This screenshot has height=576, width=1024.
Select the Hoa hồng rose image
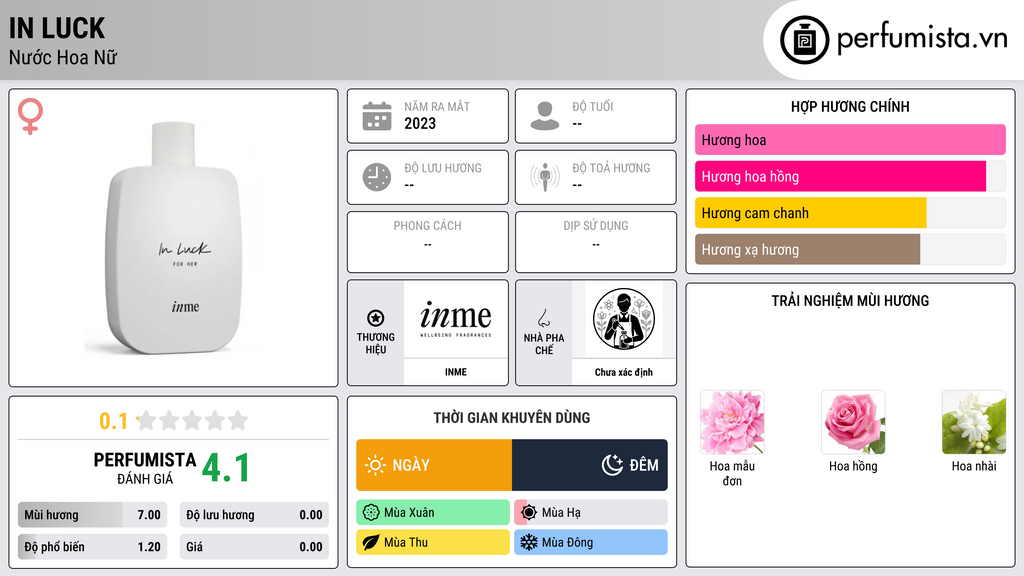click(853, 422)
